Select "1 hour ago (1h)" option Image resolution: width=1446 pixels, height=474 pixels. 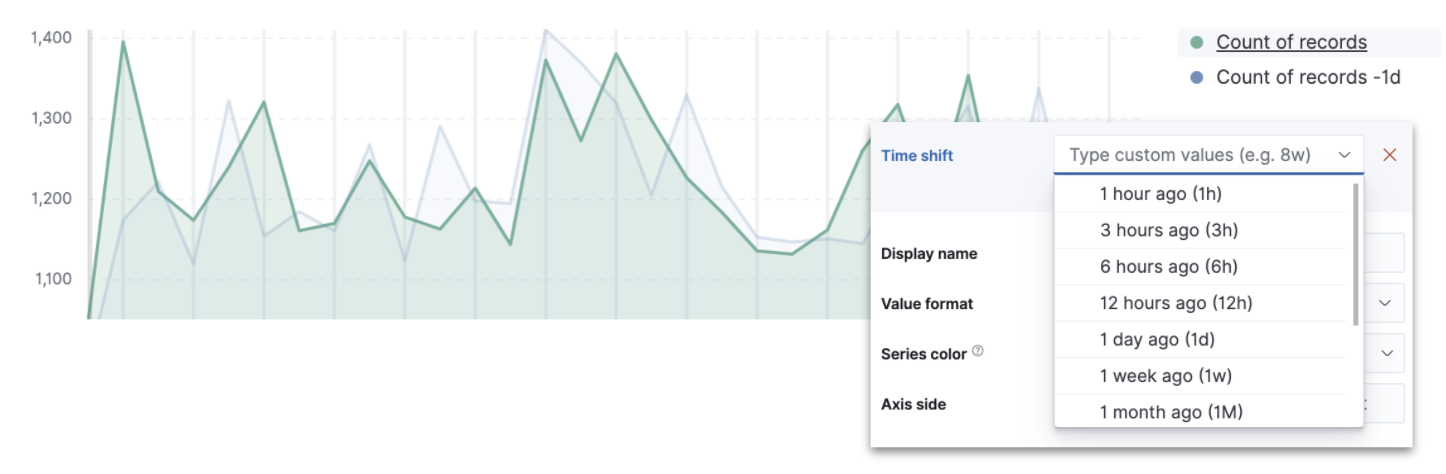tap(1160, 194)
